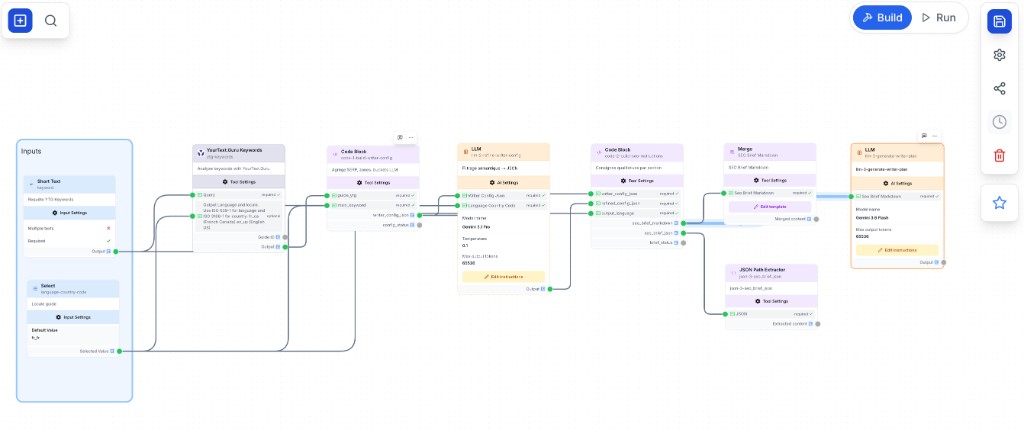Open Tool Settings on YourText.Guru Keywords node
Viewport: 1024px width, 433px height.
coord(239,182)
